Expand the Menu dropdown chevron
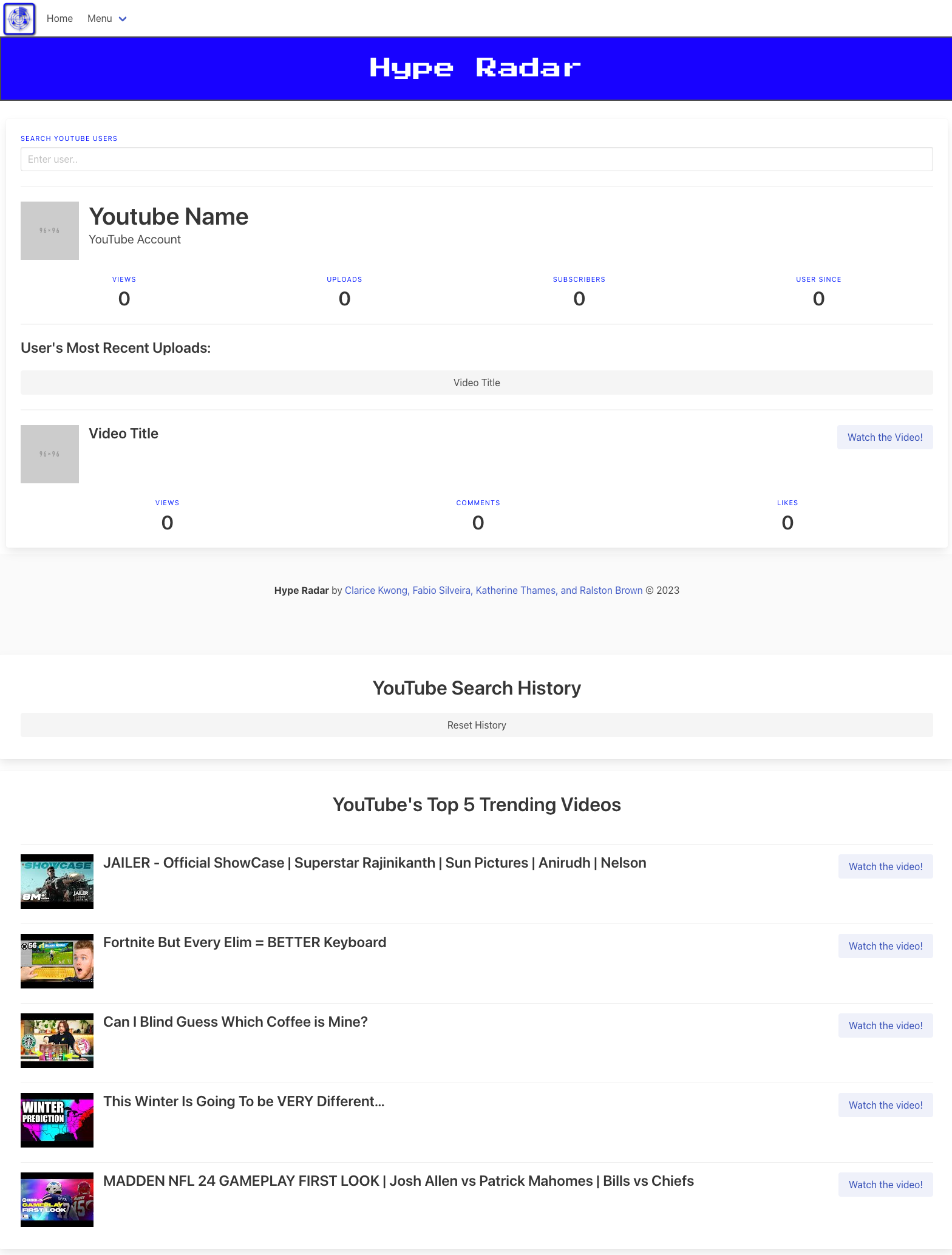This screenshot has width=952, height=1255. 123,19
